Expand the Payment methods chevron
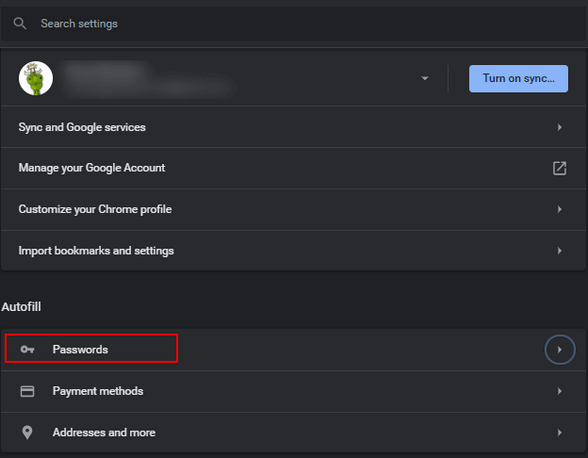Image resolution: width=588 pixels, height=458 pixels. pyautogui.click(x=560, y=391)
